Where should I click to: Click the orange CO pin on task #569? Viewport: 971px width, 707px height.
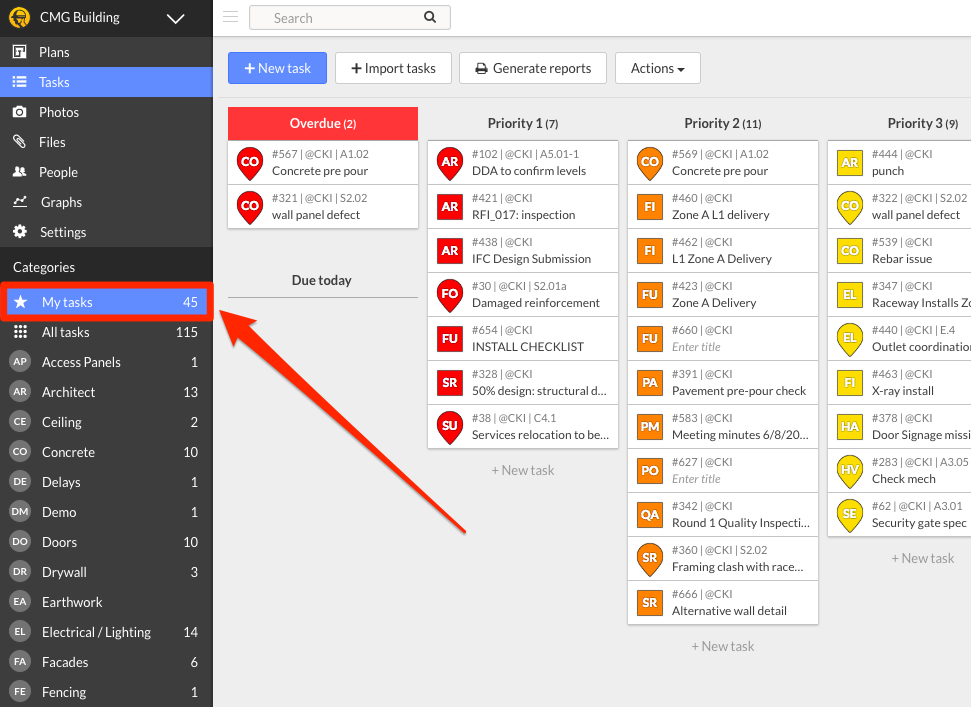point(650,163)
